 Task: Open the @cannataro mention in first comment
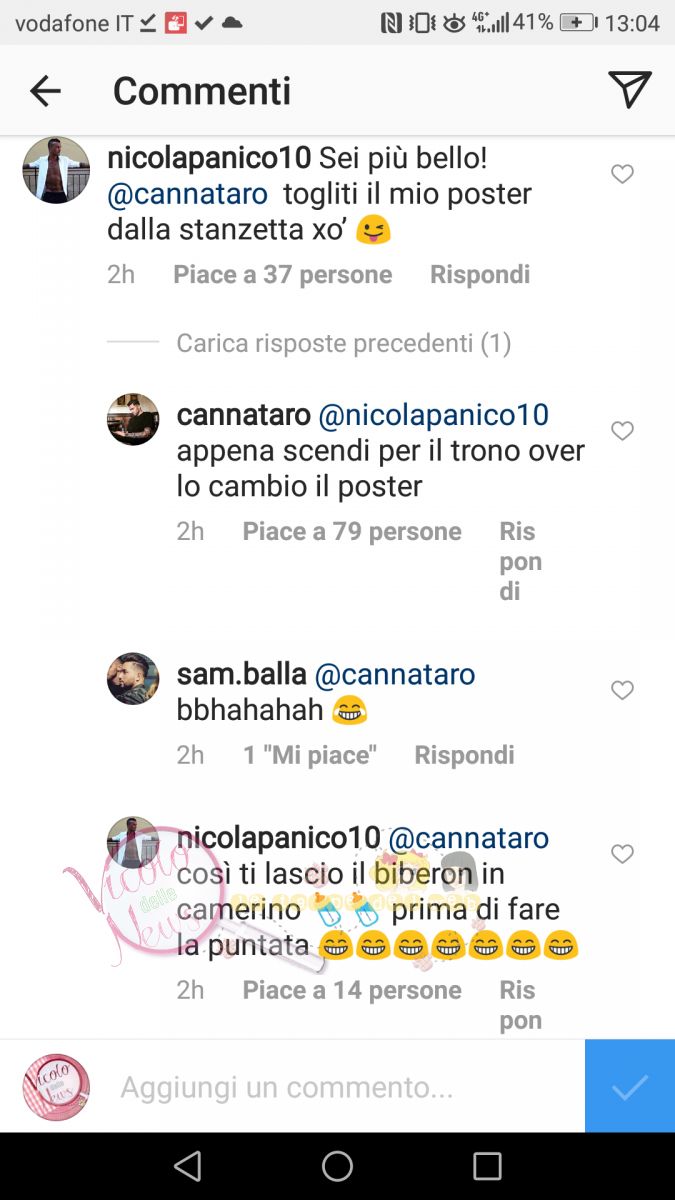pos(187,194)
